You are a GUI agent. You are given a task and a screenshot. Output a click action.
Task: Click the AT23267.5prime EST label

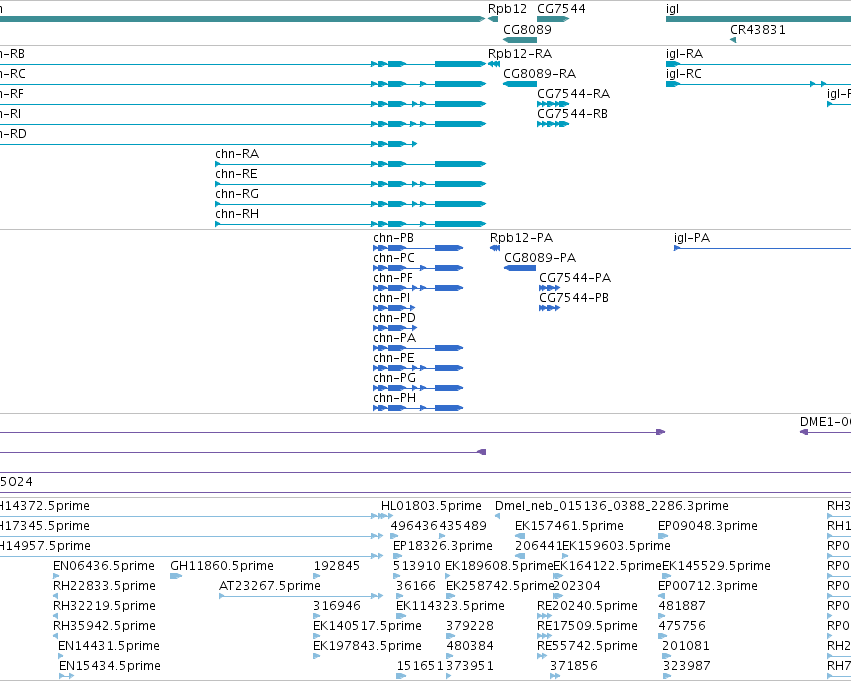tap(270, 586)
